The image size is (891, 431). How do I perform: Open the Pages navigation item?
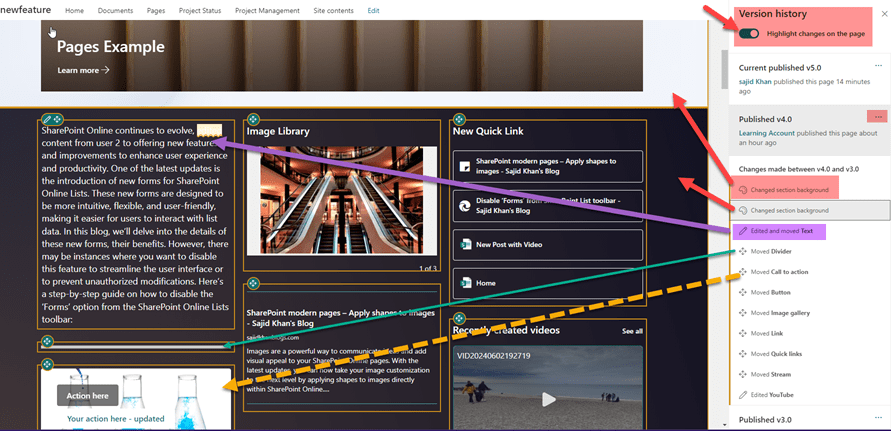pyautogui.click(x=156, y=10)
